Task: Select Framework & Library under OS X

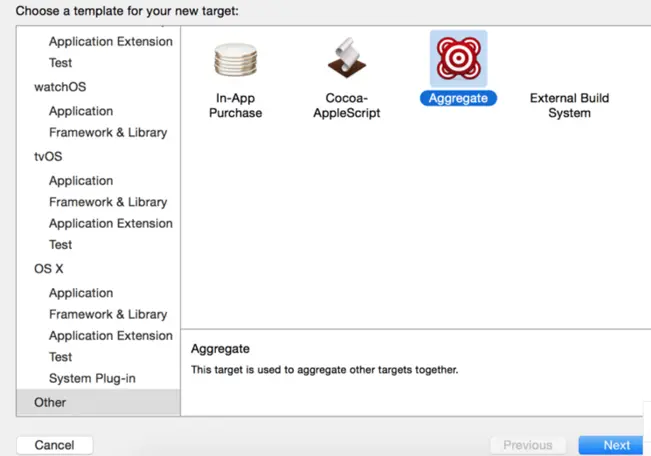Action: [108, 314]
